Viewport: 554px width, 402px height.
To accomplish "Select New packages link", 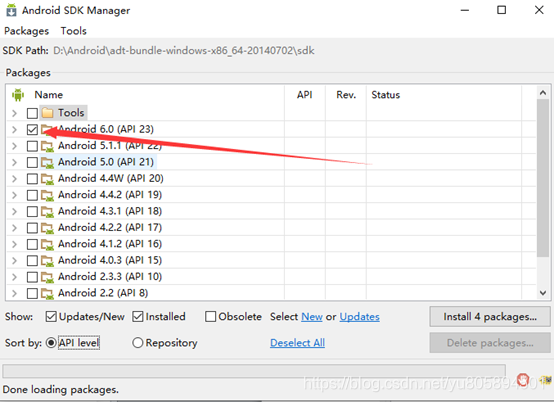I will point(312,317).
